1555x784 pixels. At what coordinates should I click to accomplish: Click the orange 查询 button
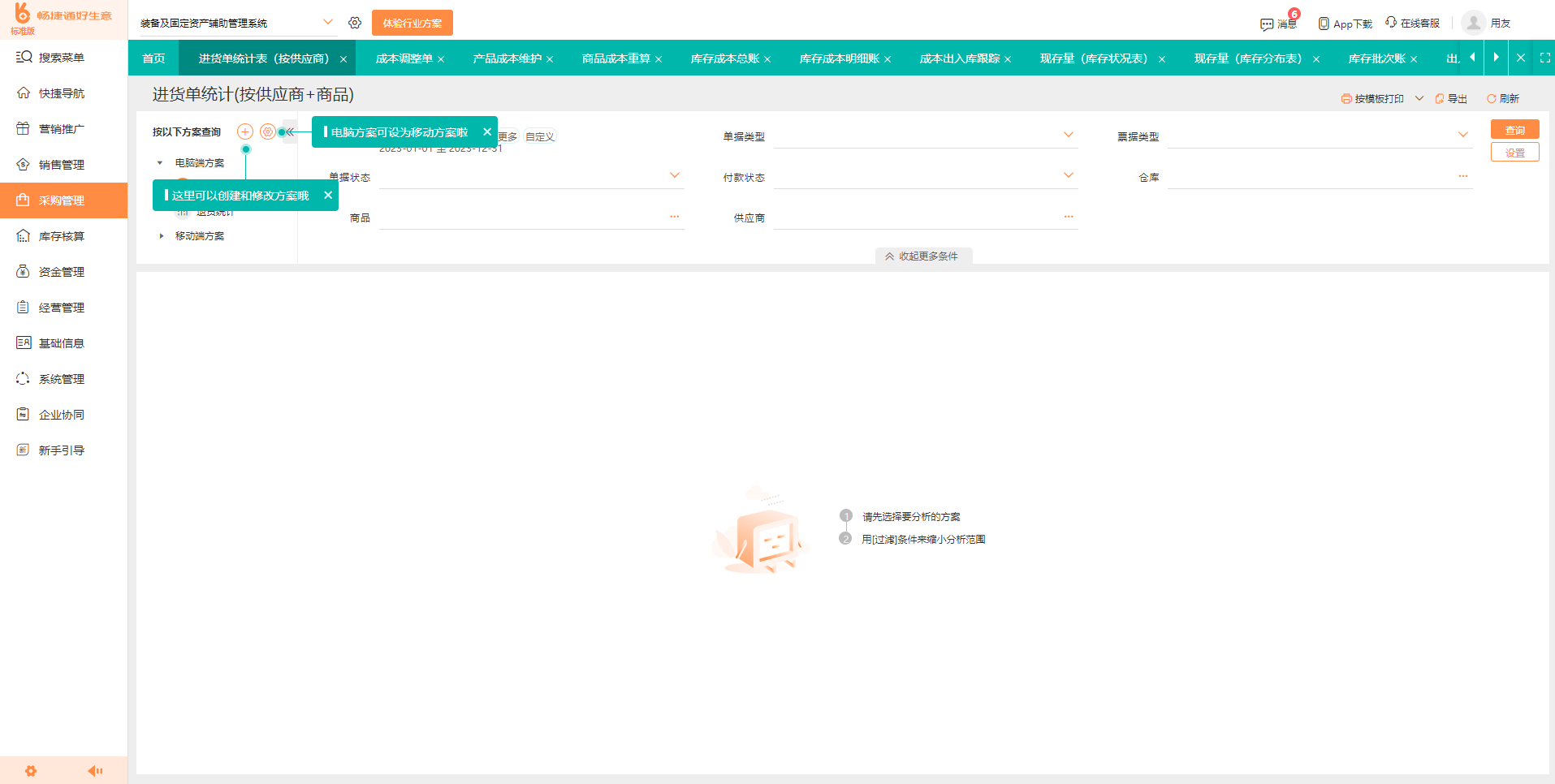click(1514, 129)
